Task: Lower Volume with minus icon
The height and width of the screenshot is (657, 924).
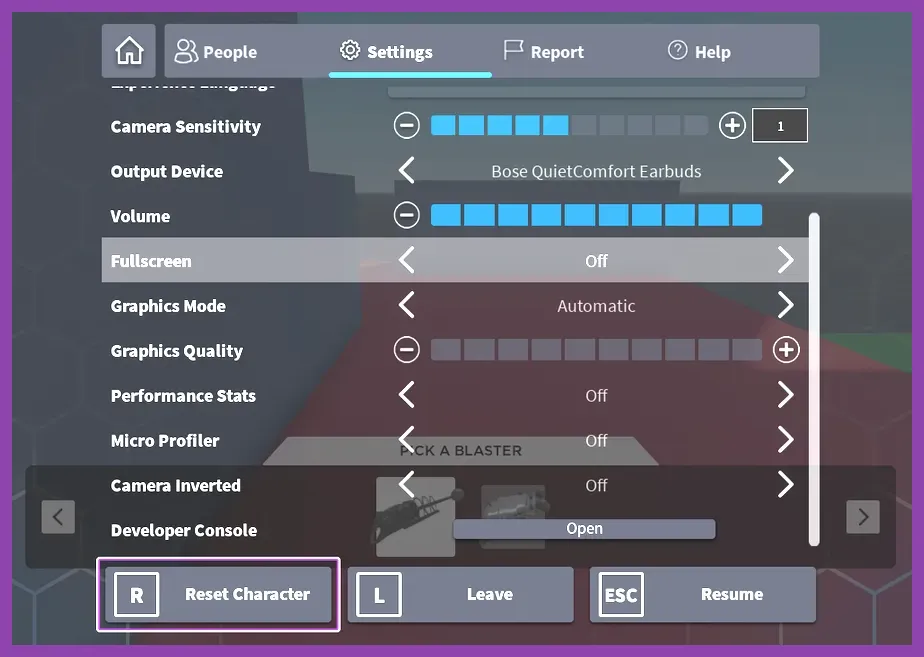Action: [407, 215]
